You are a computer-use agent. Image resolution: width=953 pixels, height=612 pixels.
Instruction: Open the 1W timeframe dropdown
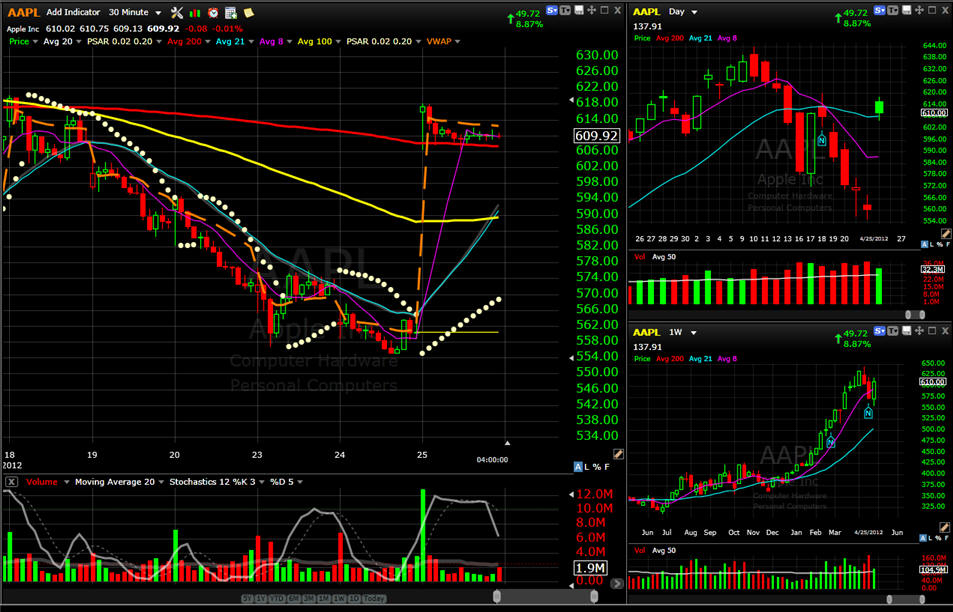click(693, 332)
